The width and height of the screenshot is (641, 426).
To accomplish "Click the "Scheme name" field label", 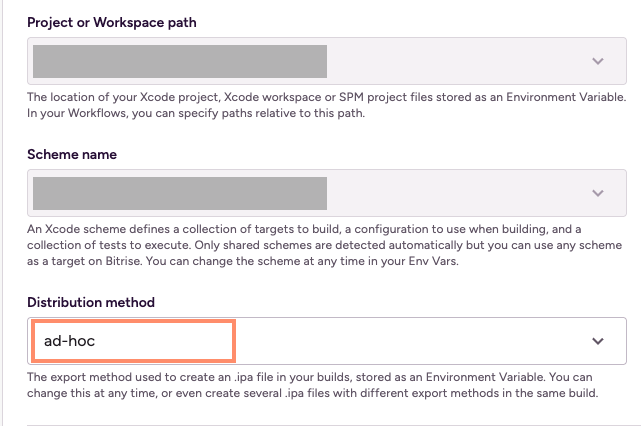I will point(71,155).
